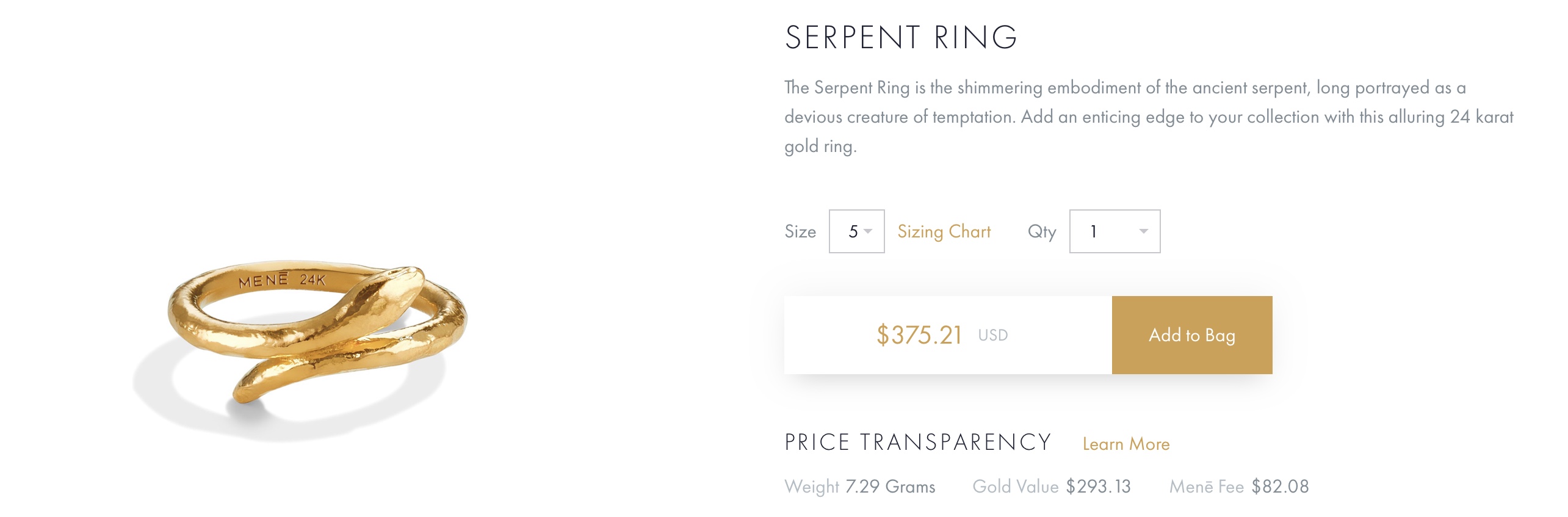Click the Size label
The image size is (1568, 517).
tap(800, 232)
